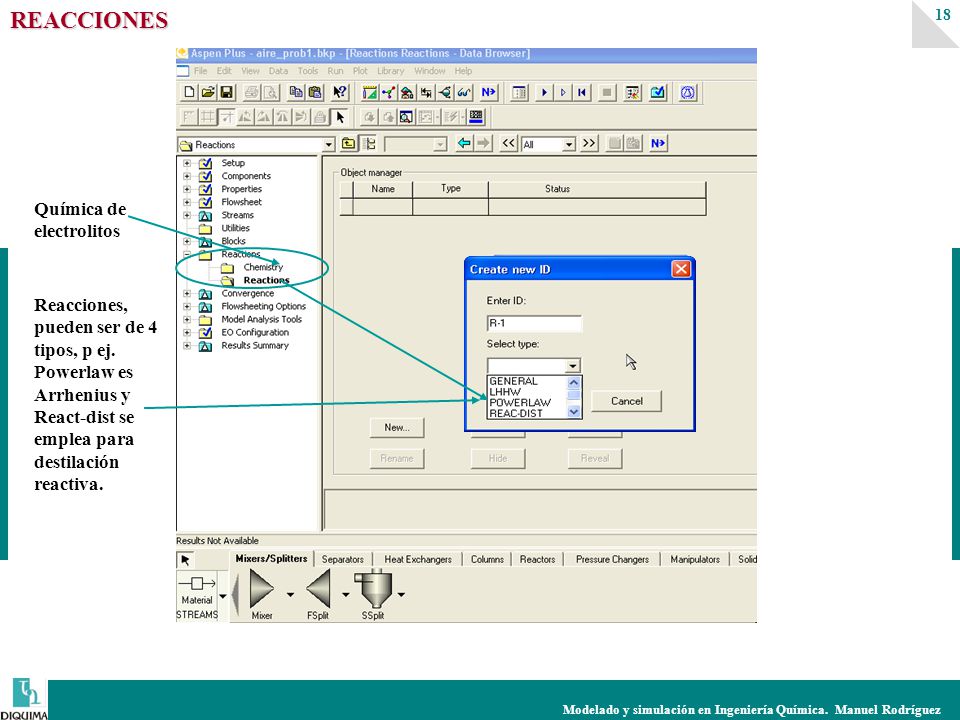960x720 pixels.
Task: Expand the Components tree node
Action: (x=187, y=176)
